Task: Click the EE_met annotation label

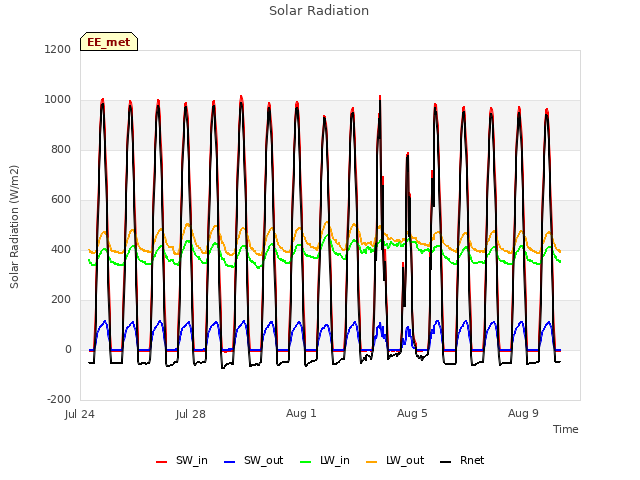Action: click(x=109, y=42)
